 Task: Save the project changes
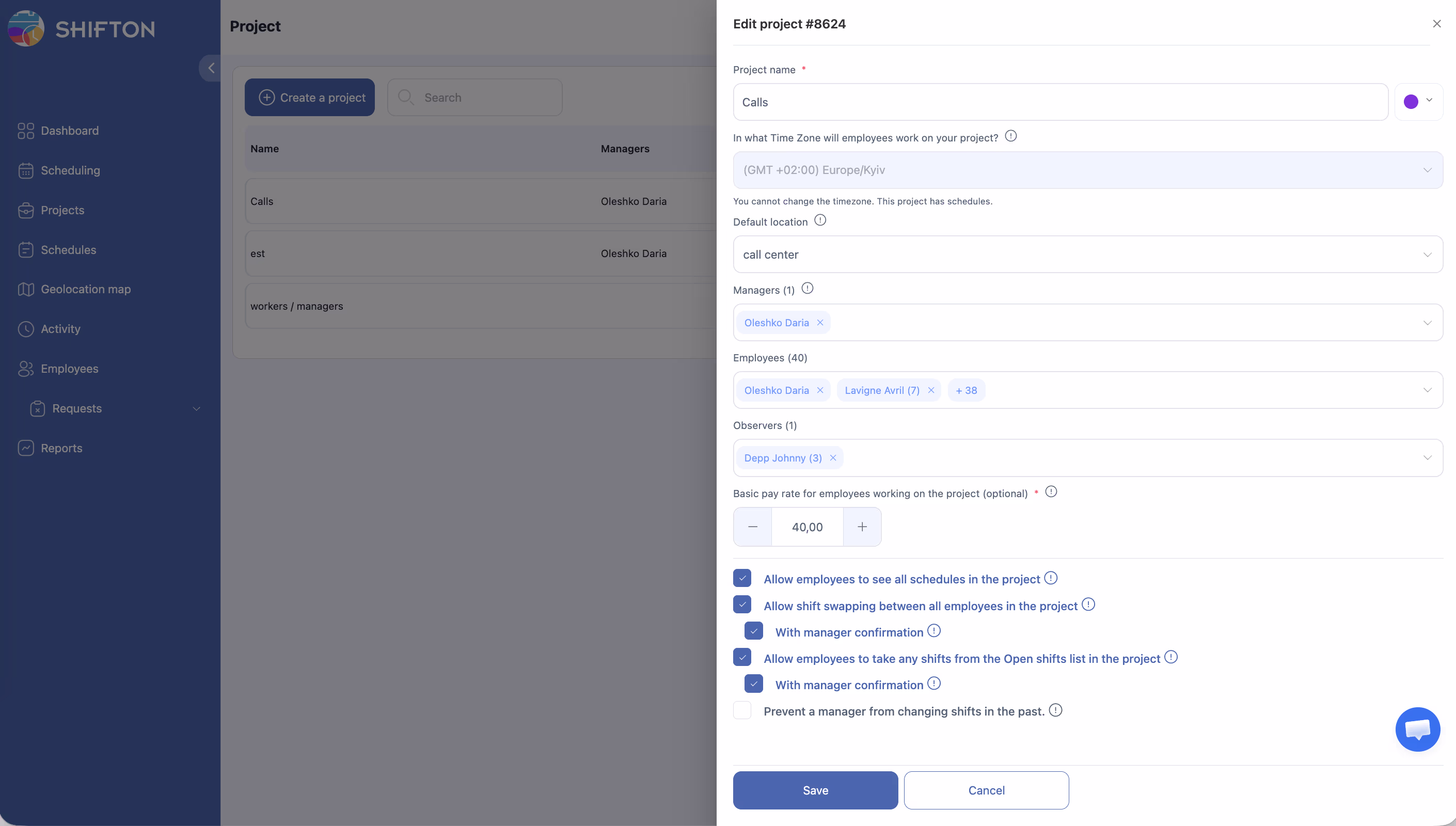815,790
